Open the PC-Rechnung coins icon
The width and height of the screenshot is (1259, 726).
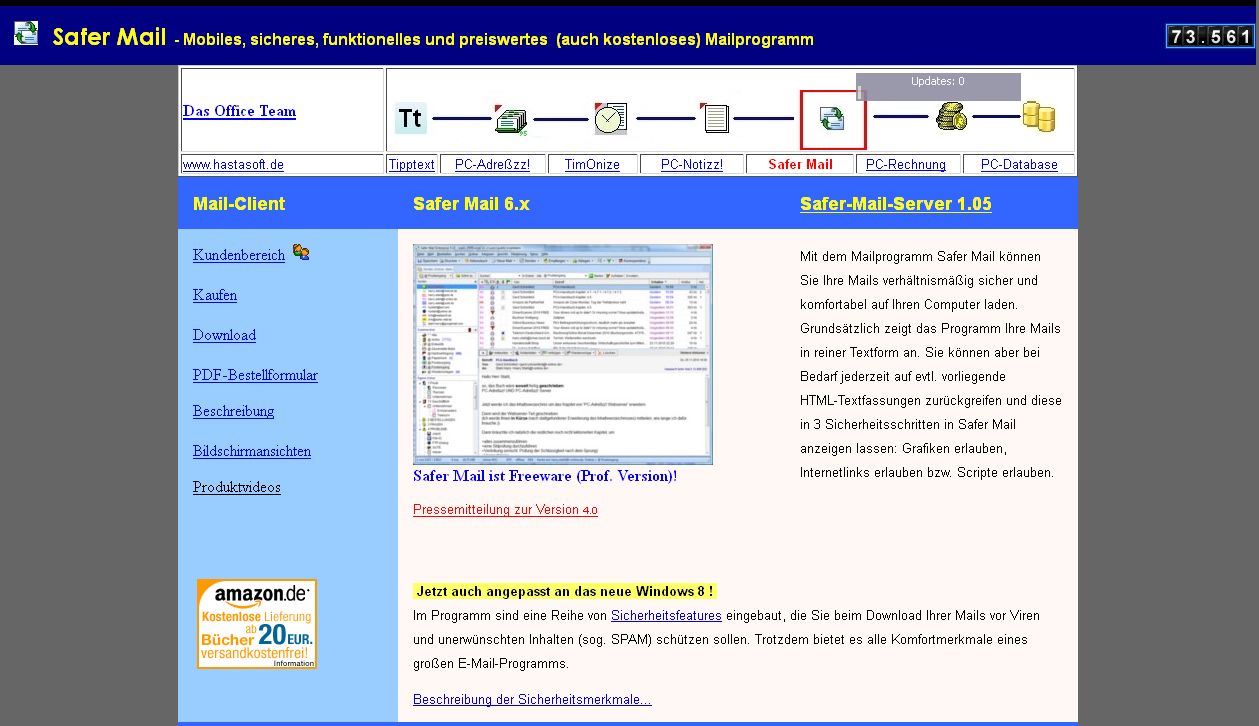coord(951,118)
